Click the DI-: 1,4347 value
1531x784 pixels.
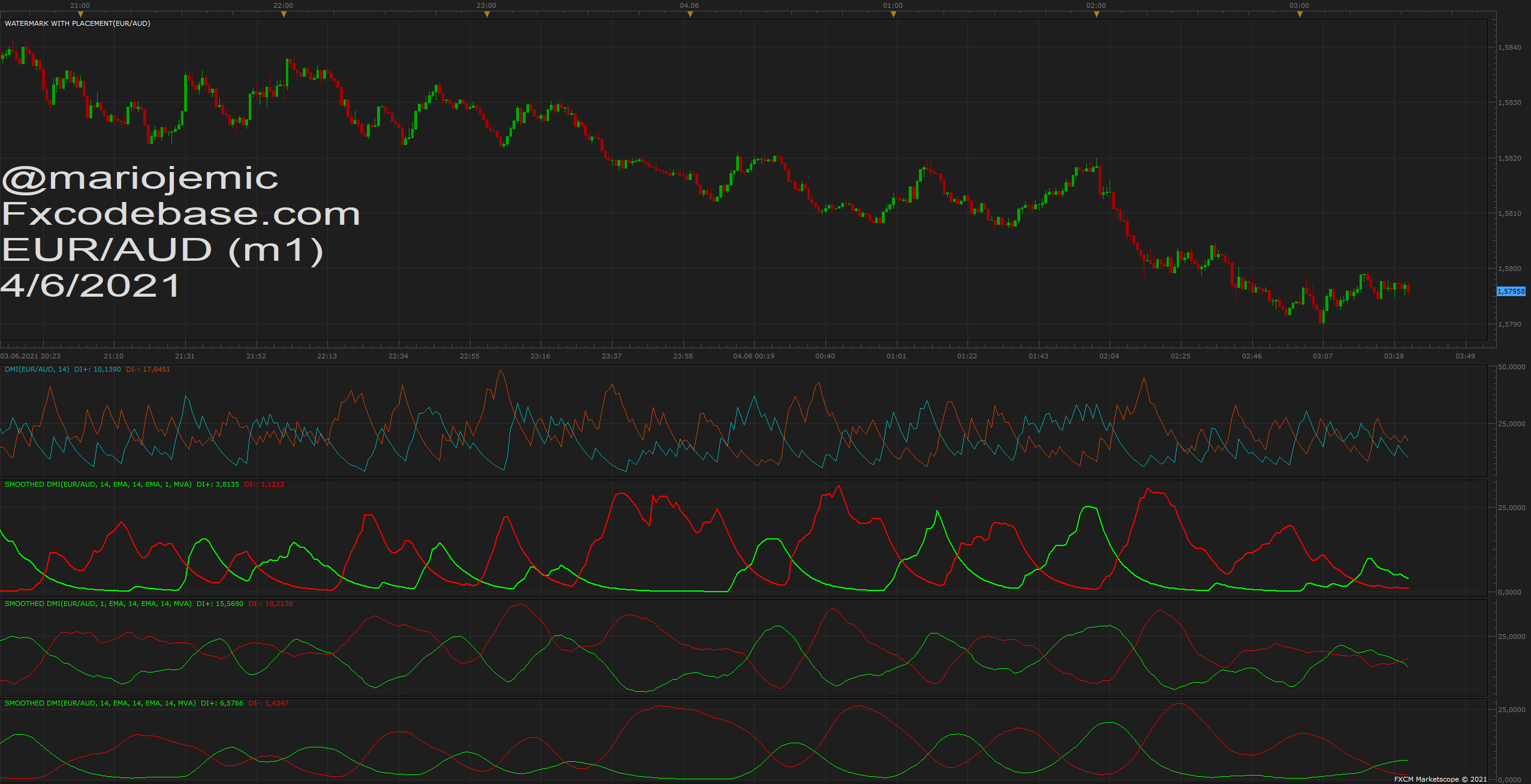coord(269,703)
